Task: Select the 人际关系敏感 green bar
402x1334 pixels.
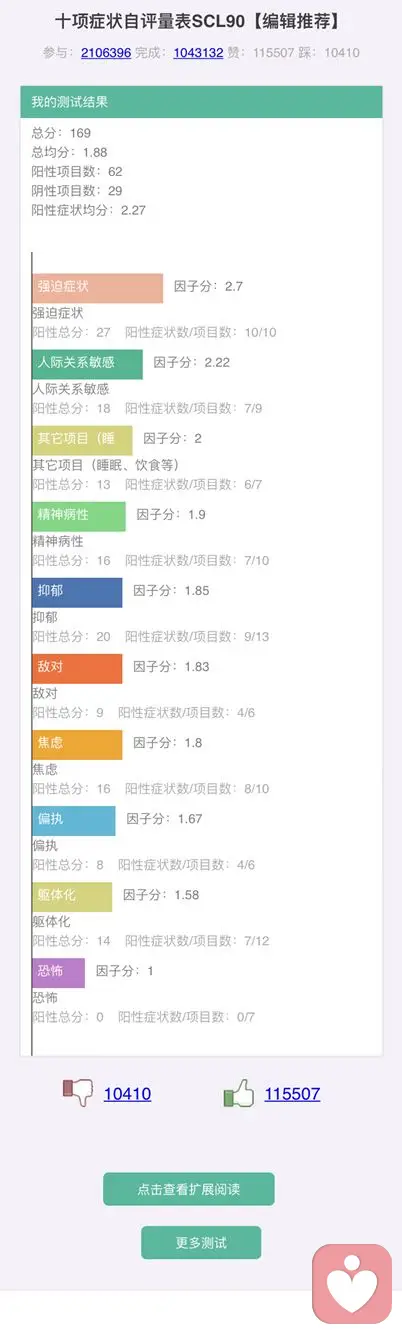Action: [x=87, y=364]
